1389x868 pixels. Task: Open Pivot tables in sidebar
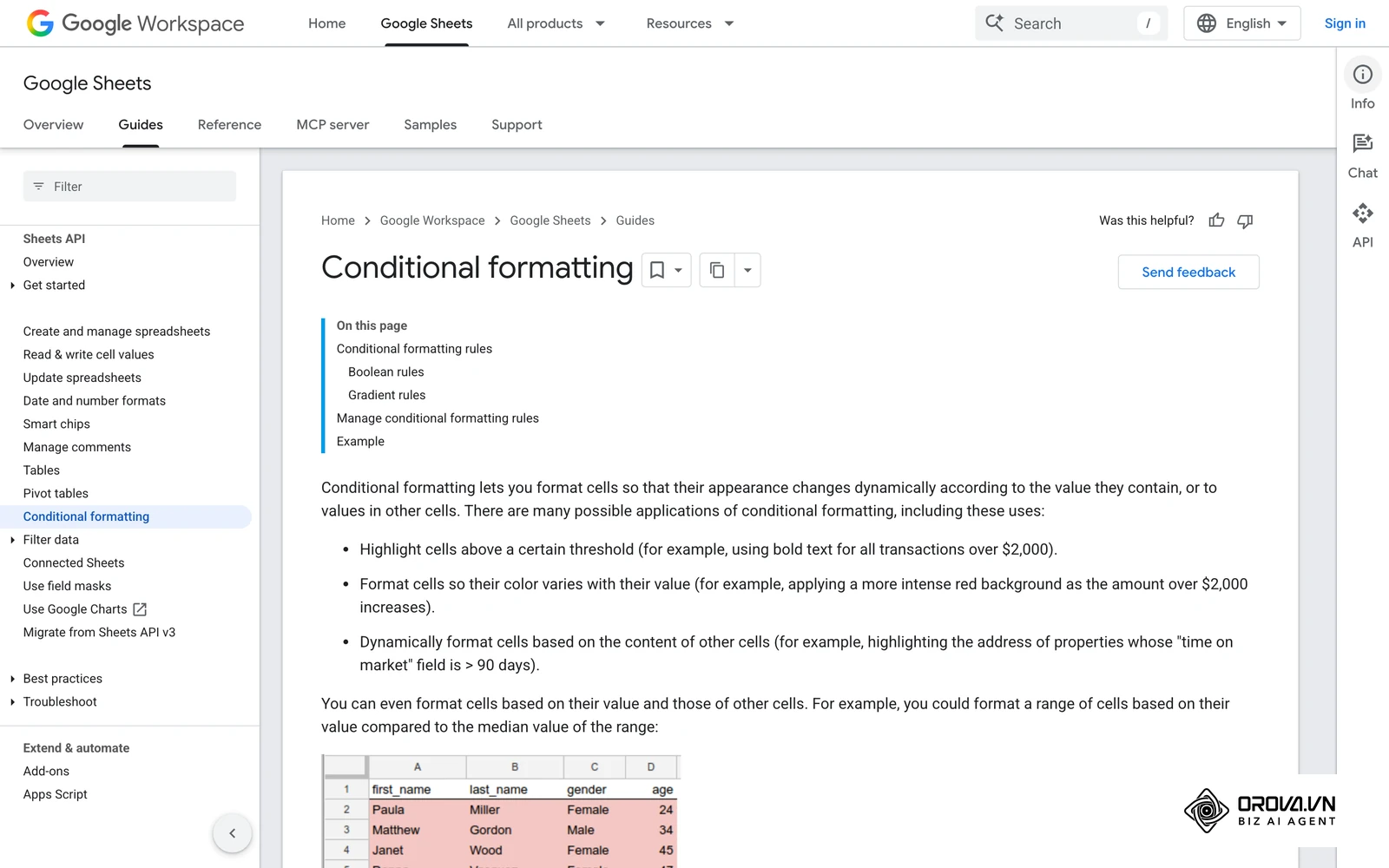[x=56, y=493]
